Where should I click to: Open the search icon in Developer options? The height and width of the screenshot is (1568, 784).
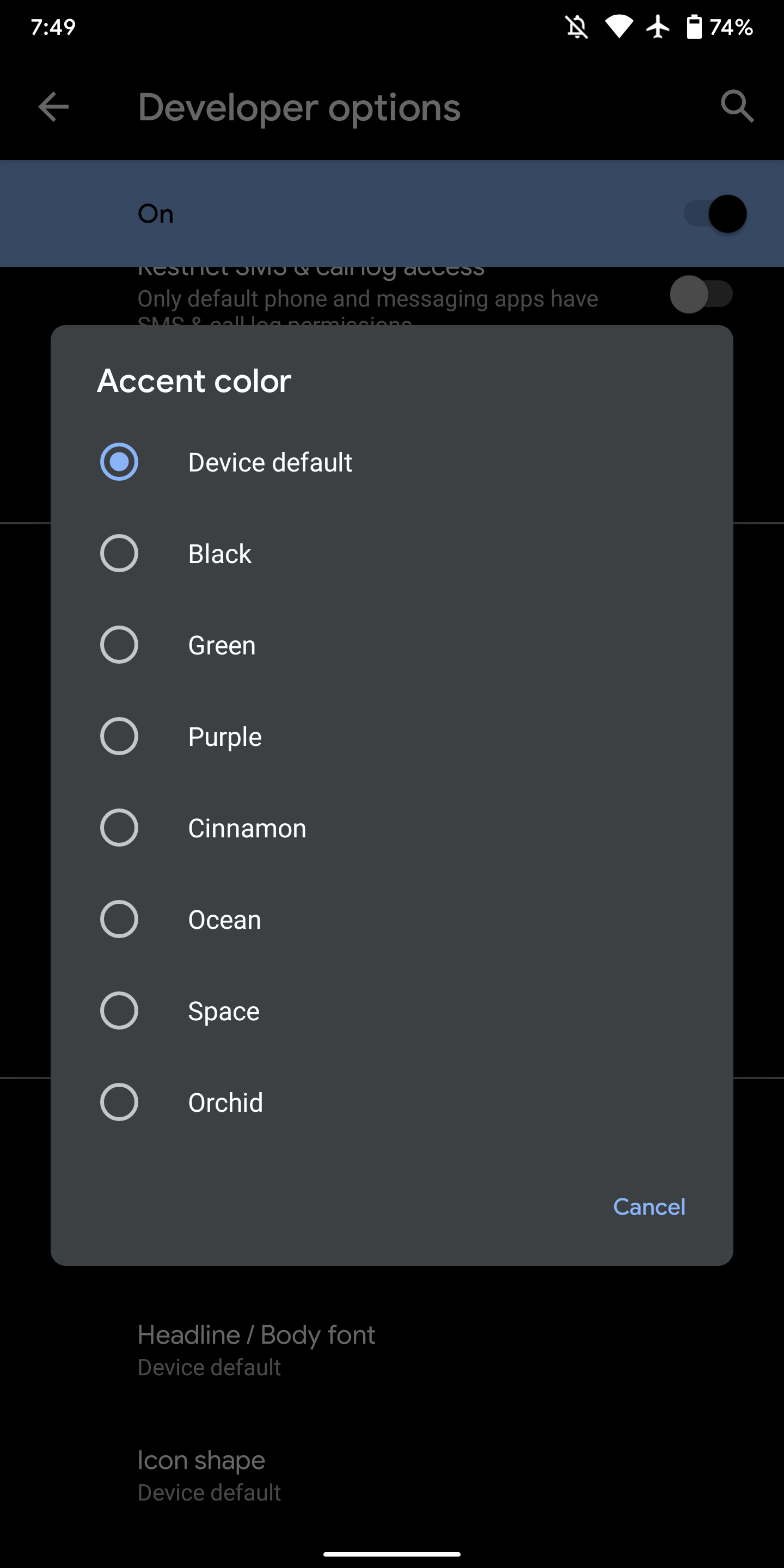(737, 107)
